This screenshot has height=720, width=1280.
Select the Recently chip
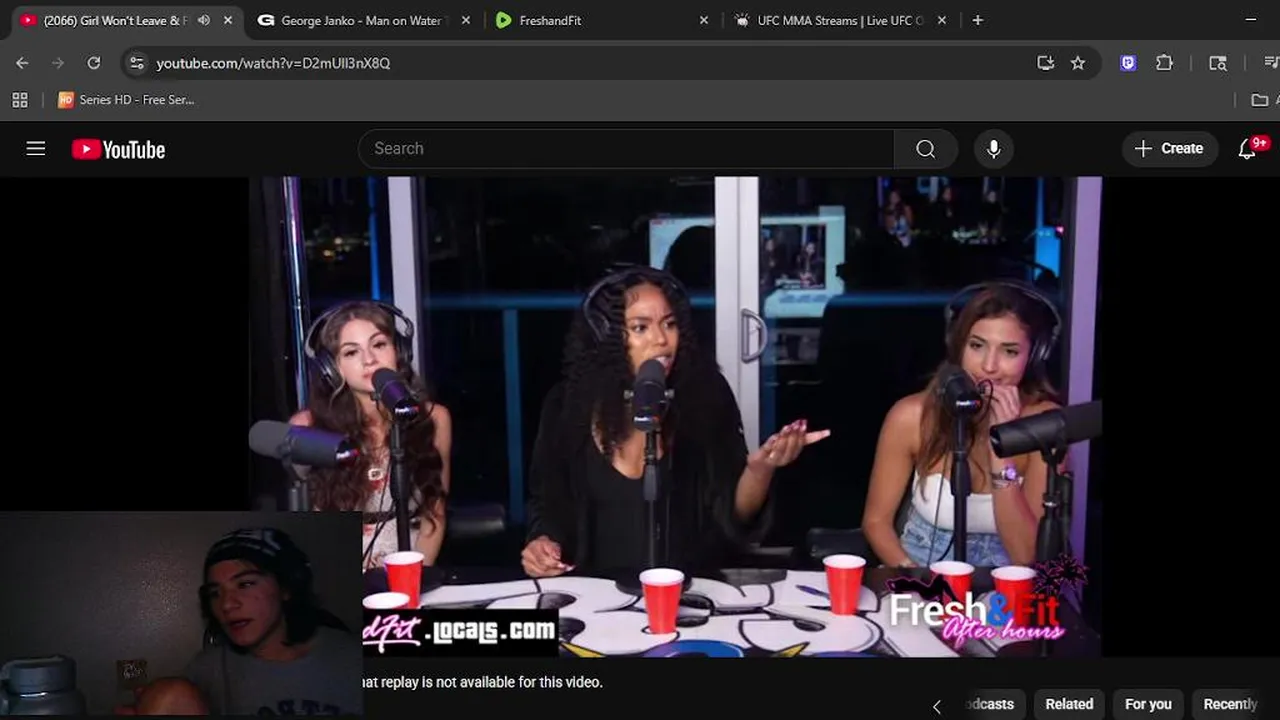pyautogui.click(x=1230, y=704)
